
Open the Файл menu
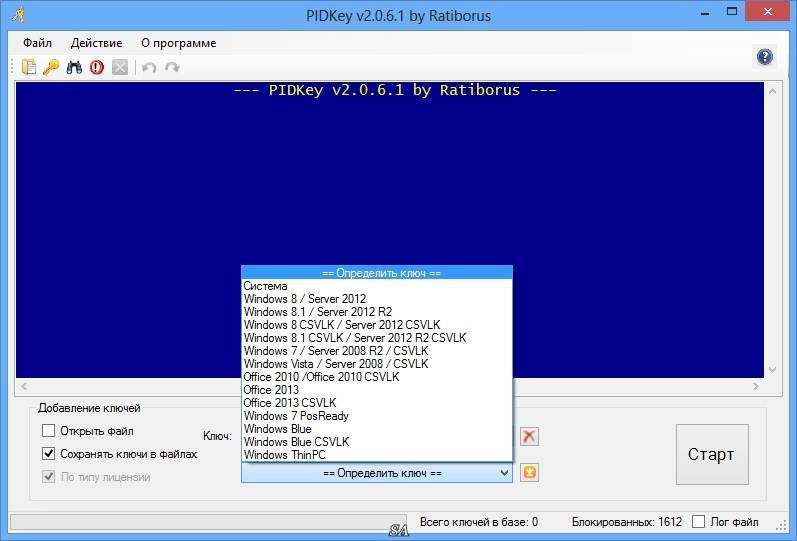38,43
